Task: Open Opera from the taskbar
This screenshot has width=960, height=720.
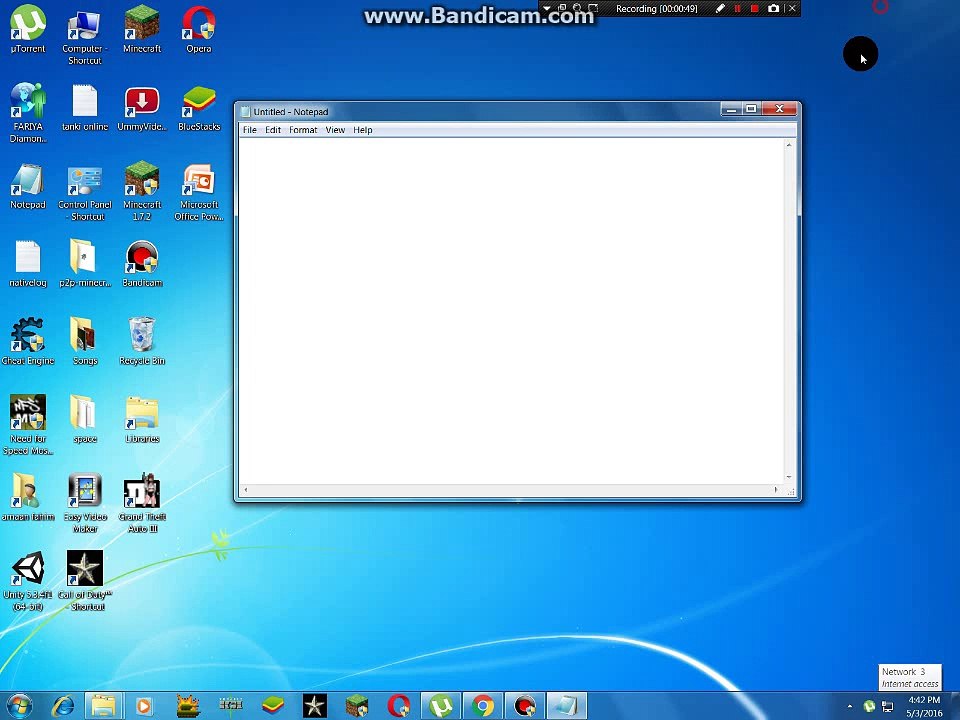Action: click(x=398, y=706)
